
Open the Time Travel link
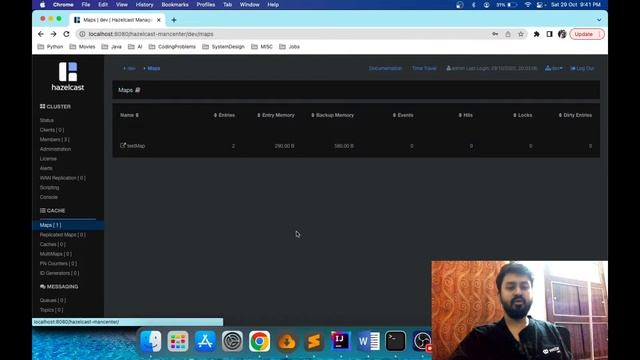[x=424, y=68]
